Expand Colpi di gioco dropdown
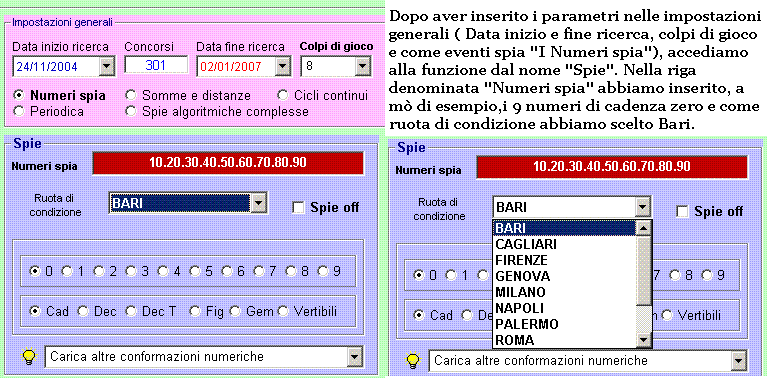The width and height of the screenshot is (774, 378). coord(362,66)
